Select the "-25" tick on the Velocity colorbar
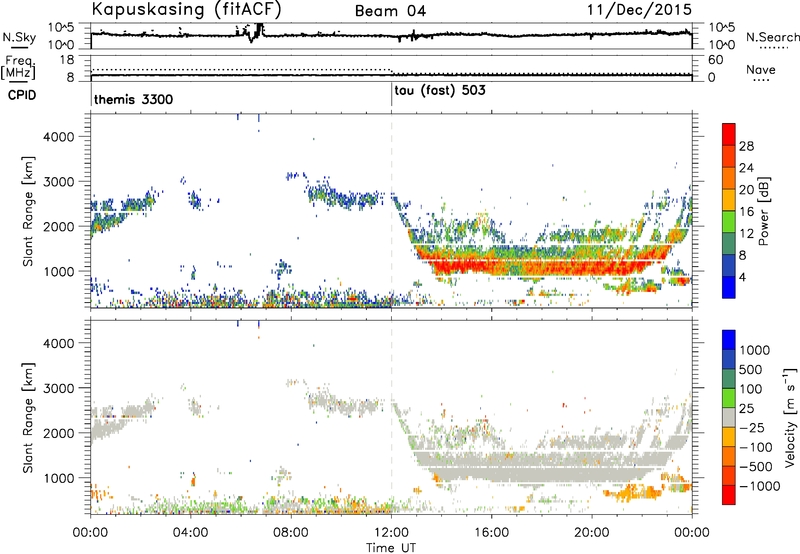This screenshot has height=554, width=800. [x=753, y=428]
